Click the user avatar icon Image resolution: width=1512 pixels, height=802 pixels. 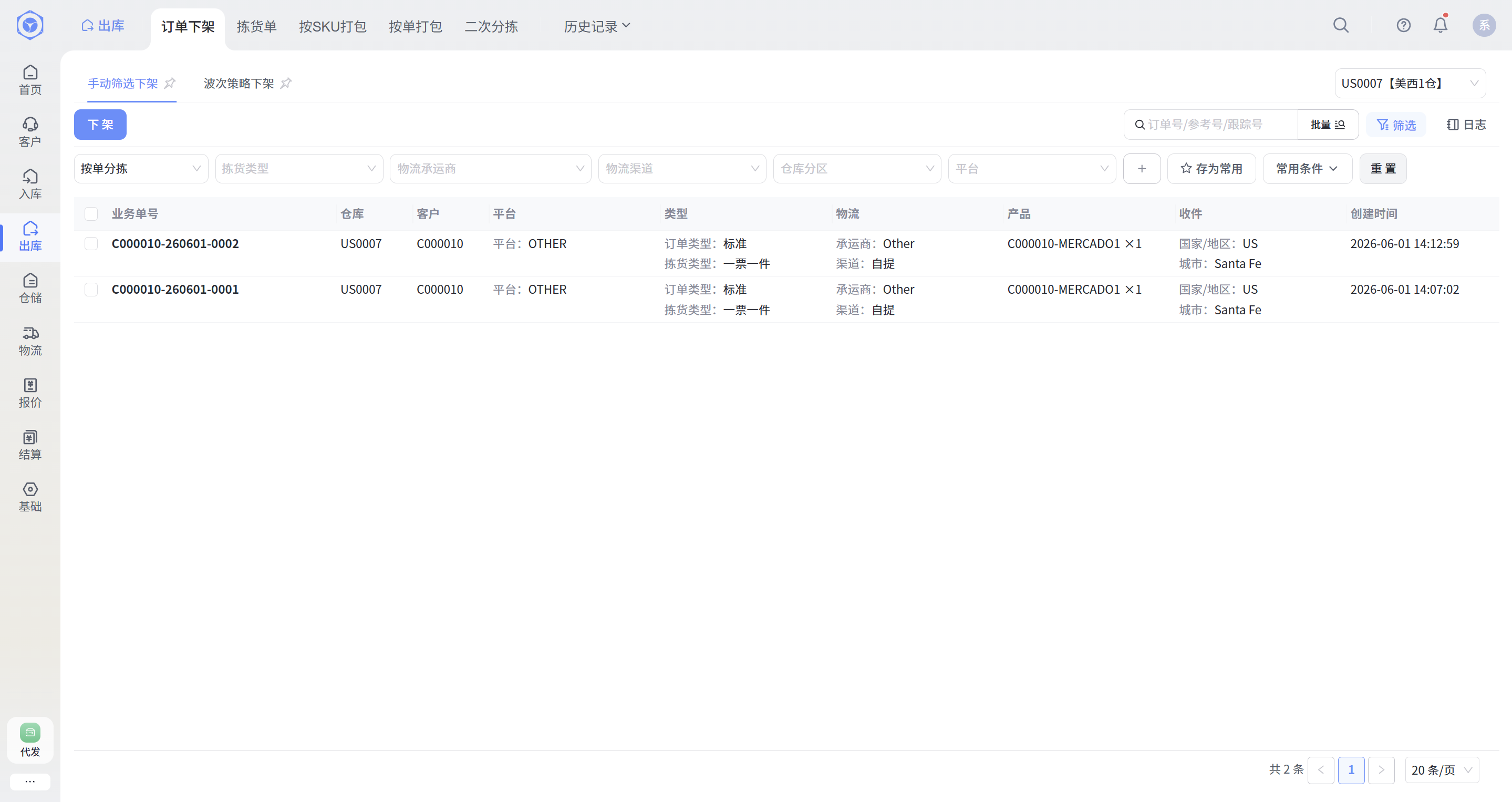[x=1484, y=25]
